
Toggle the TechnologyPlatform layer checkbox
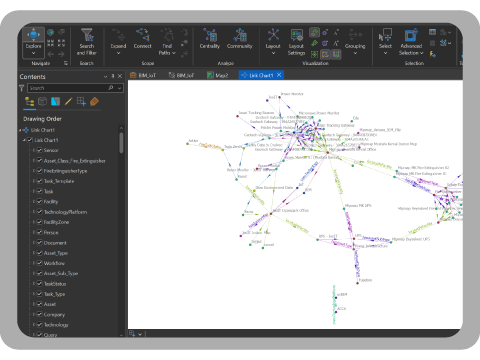39,212
